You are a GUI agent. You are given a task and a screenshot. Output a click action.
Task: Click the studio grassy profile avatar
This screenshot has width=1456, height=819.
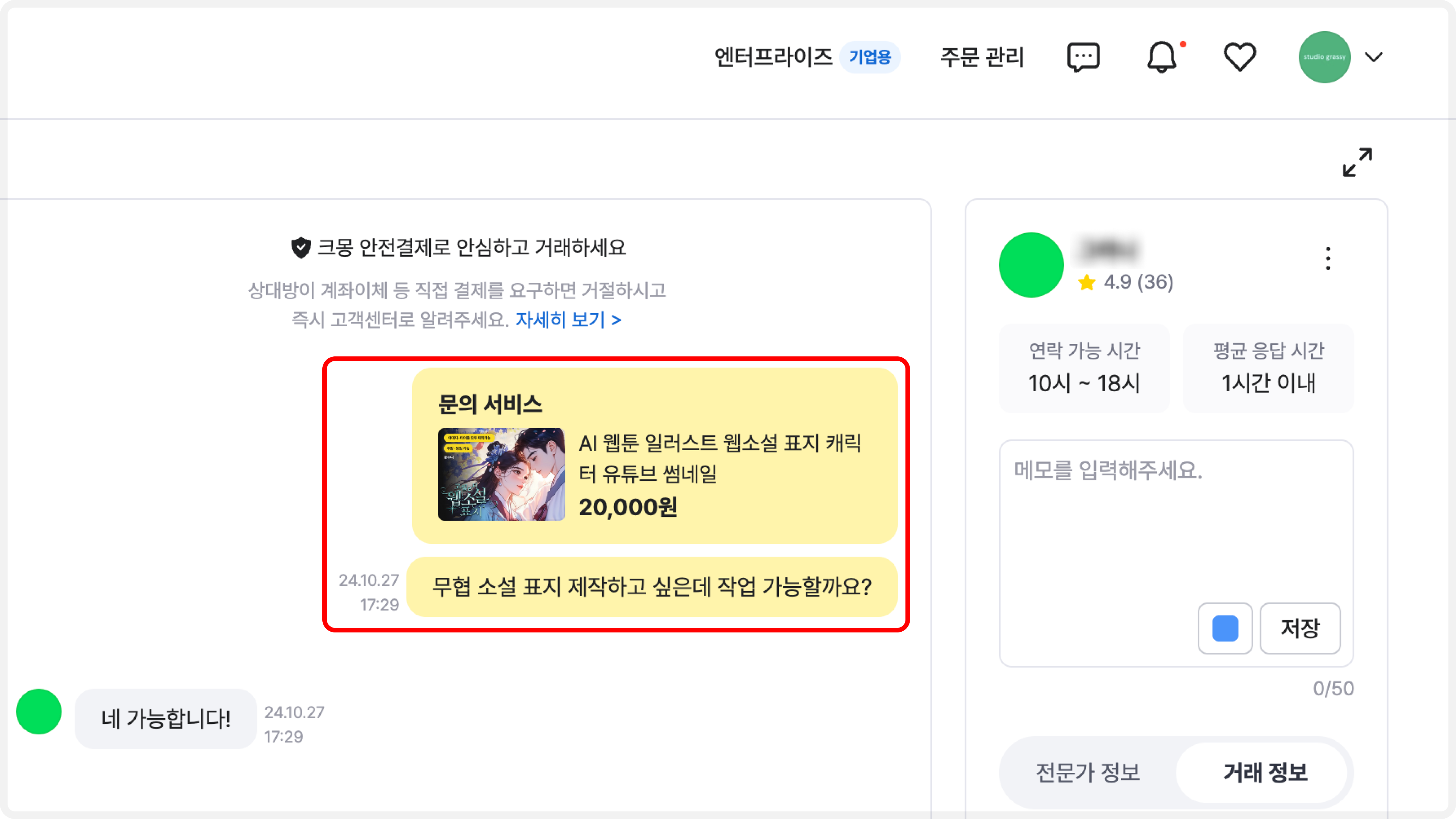tap(1324, 57)
